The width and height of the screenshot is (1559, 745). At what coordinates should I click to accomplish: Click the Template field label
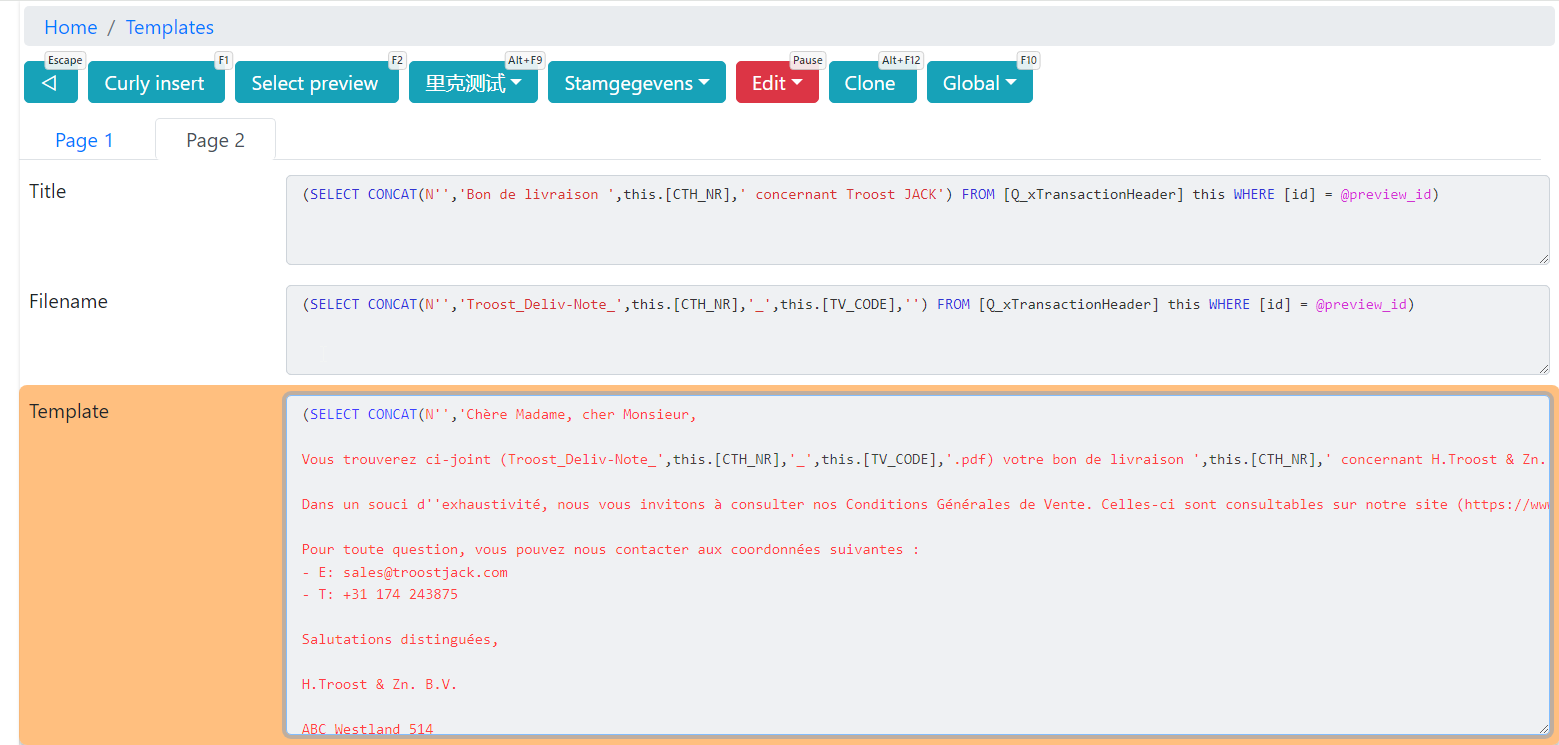click(69, 411)
